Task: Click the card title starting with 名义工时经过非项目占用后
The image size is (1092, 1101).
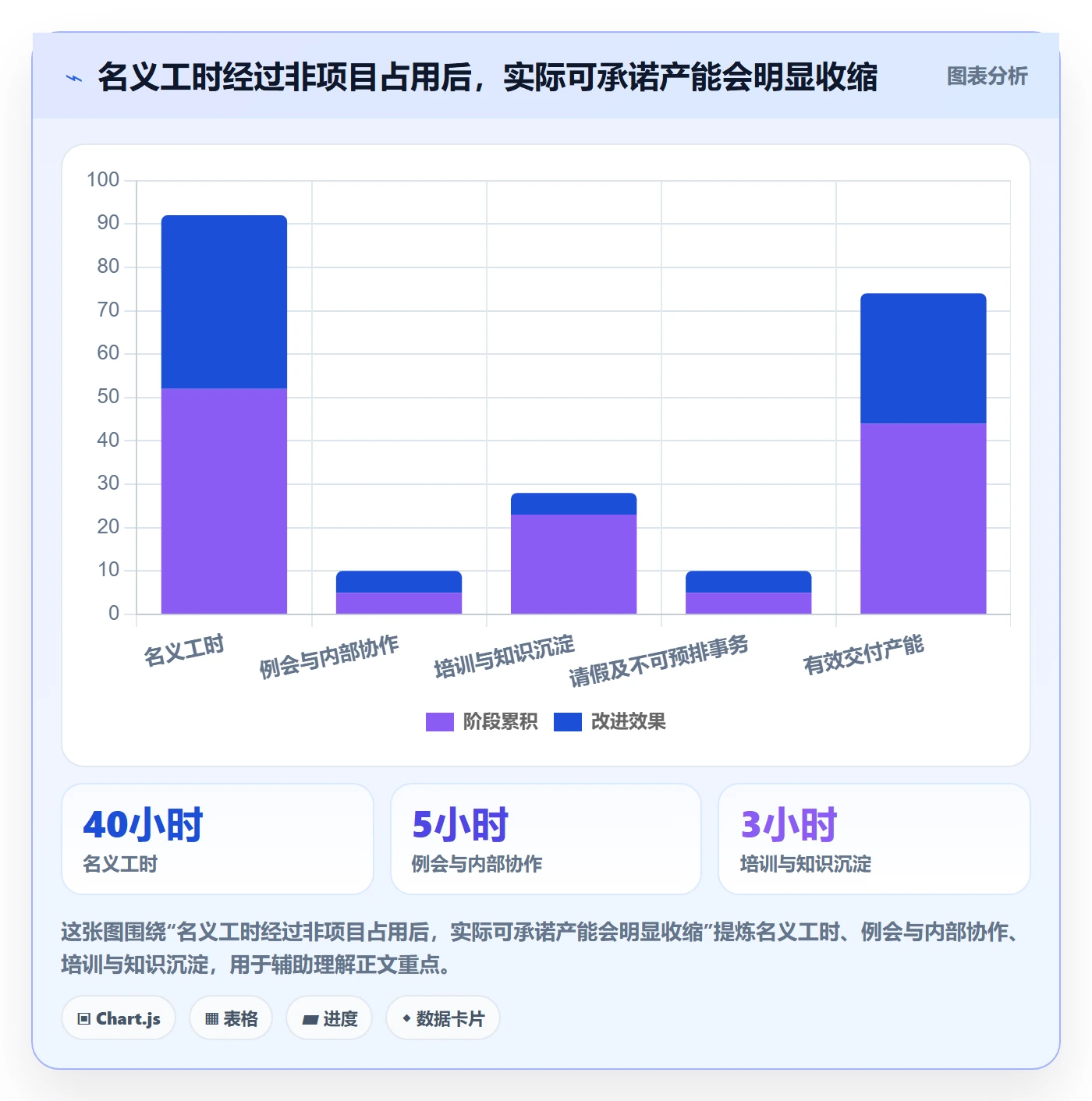Action: [x=487, y=77]
